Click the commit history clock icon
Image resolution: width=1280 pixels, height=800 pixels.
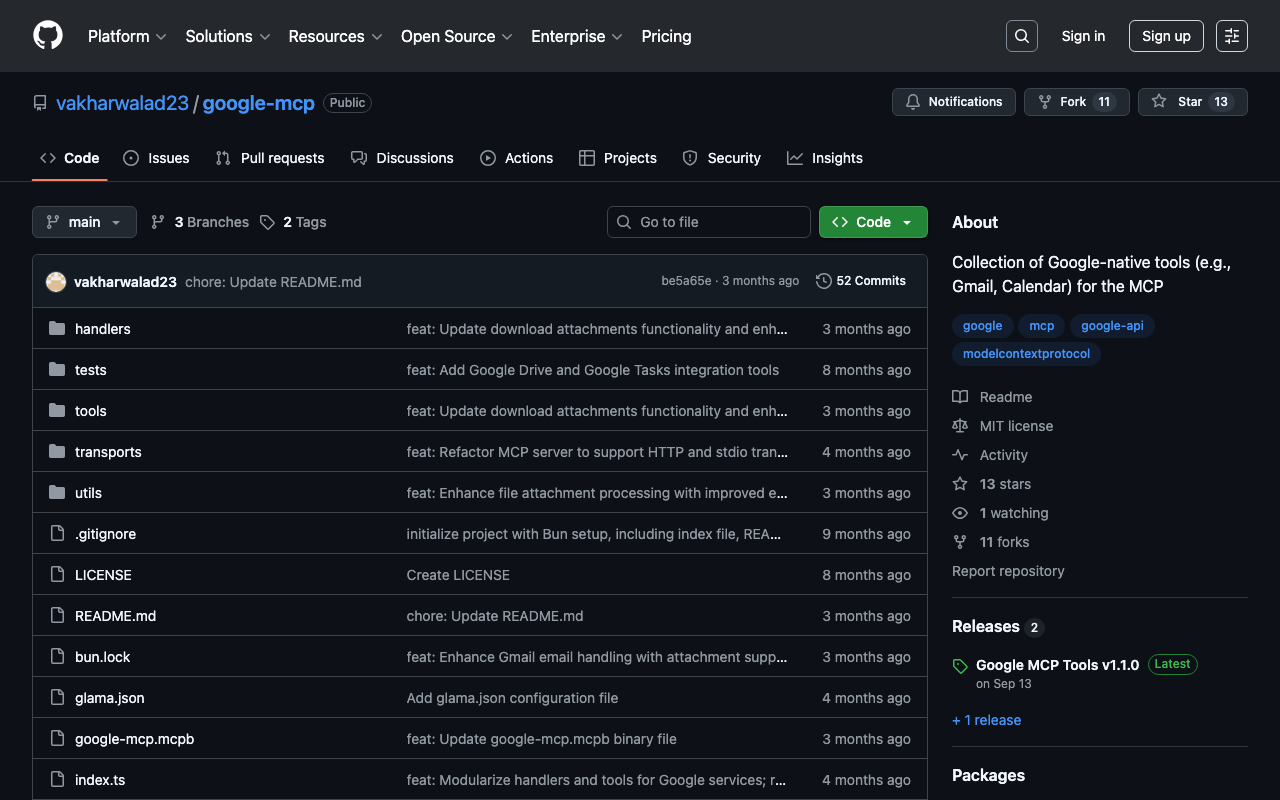824,281
